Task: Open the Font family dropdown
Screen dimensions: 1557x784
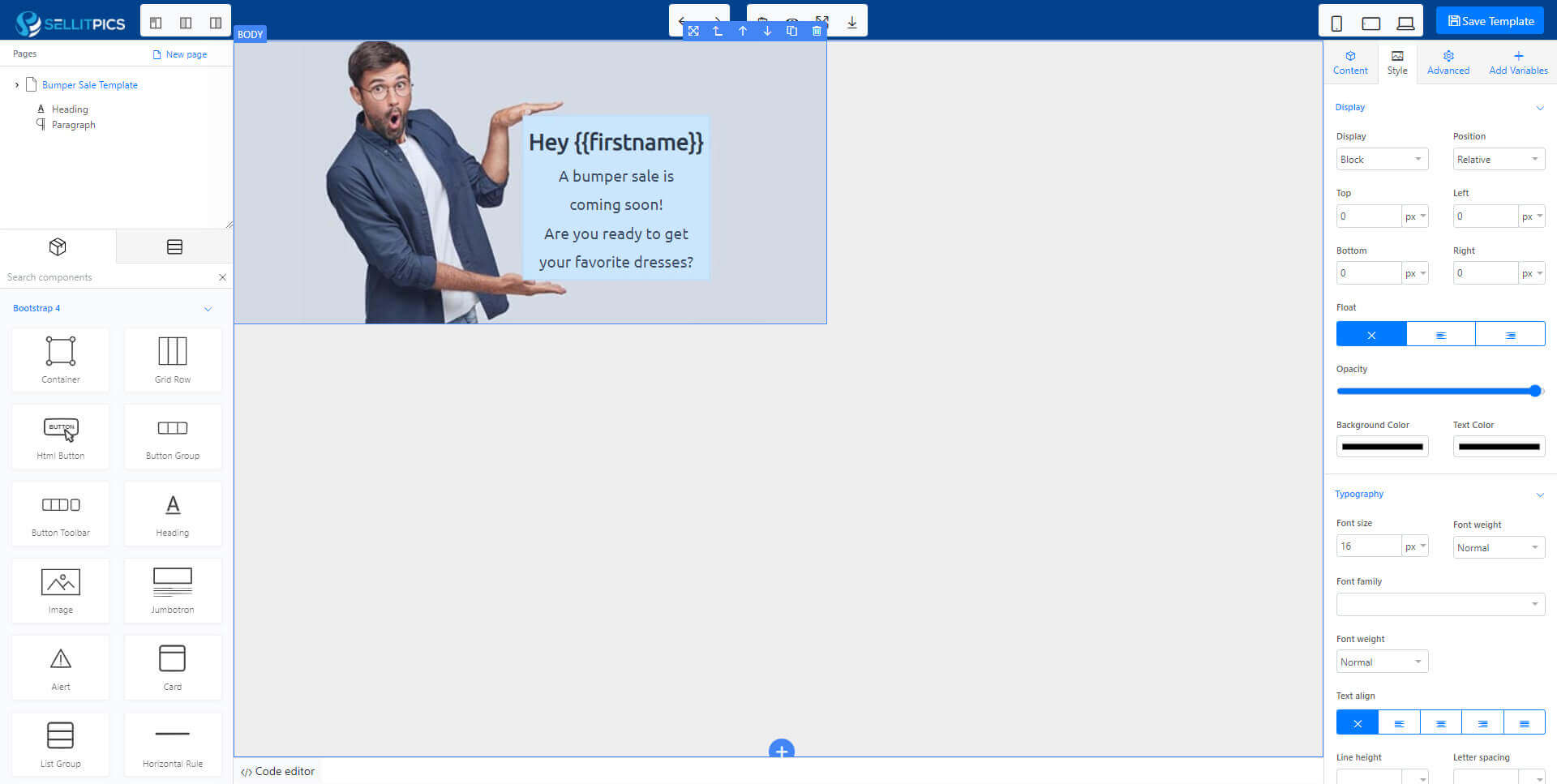Action: [1440, 604]
